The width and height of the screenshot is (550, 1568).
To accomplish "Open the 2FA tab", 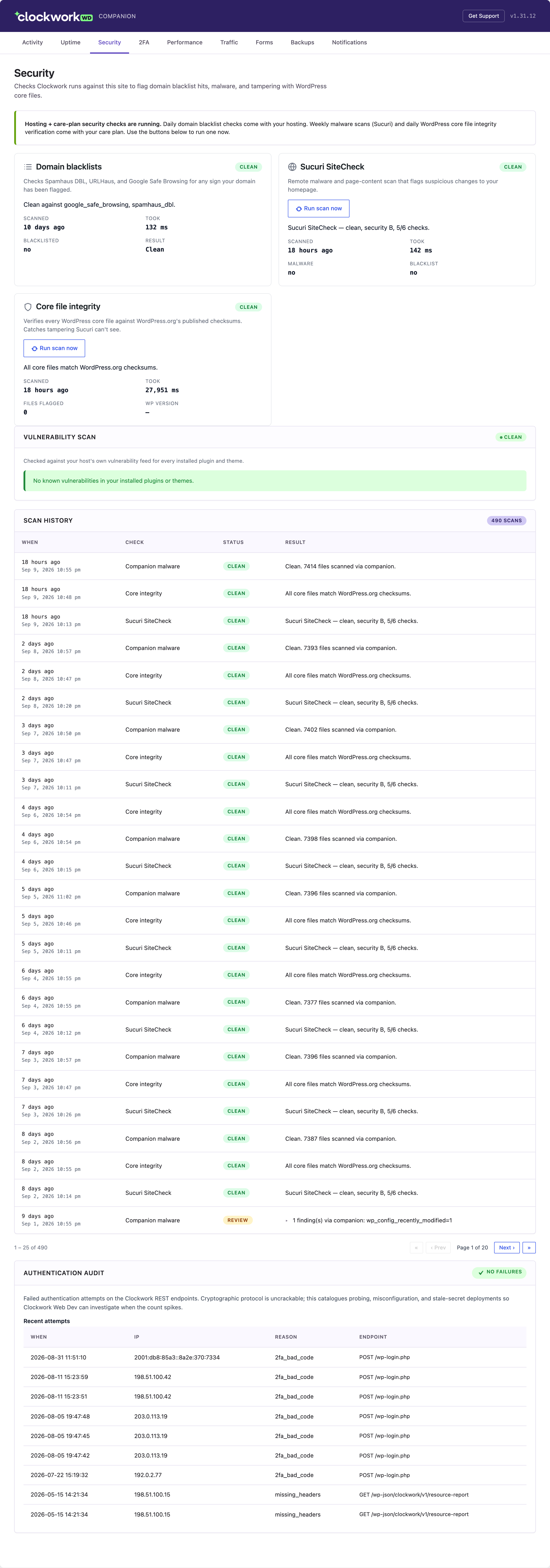I will 143,43.
